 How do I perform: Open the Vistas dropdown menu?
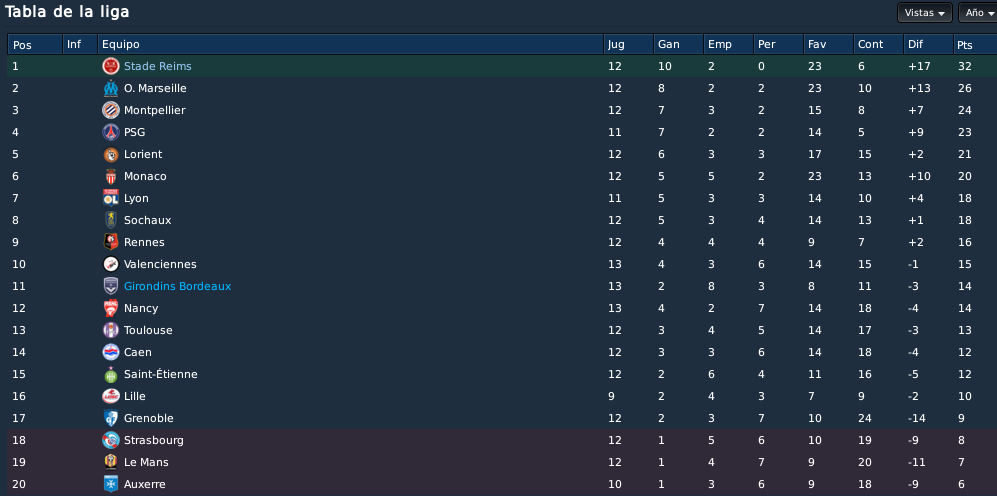(925, 13)
